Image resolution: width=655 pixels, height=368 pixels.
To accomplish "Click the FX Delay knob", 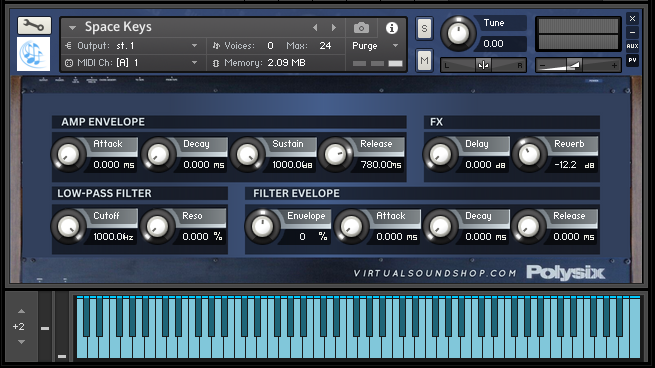I will click(440, 155).
